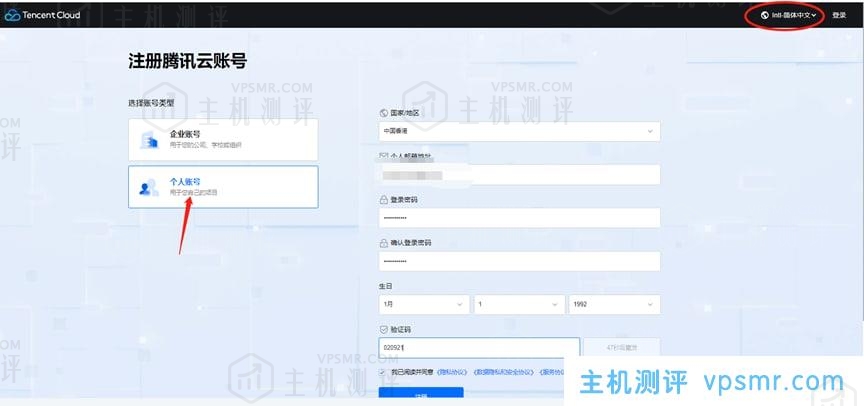Click the 验证码 field containing 020921
The width and height of the screenshot is (864, 406).
(479, 348)
